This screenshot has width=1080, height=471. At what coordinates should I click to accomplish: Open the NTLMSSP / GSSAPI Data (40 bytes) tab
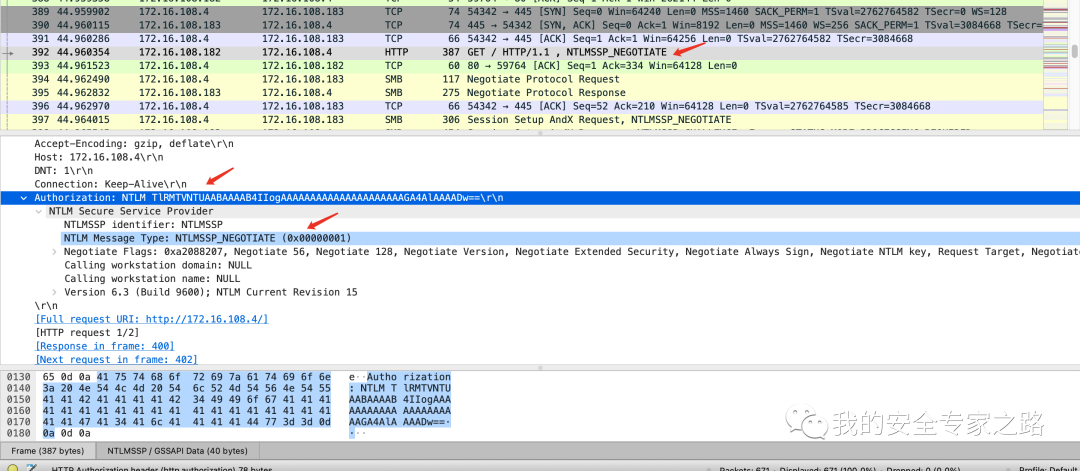click(177, 451)
